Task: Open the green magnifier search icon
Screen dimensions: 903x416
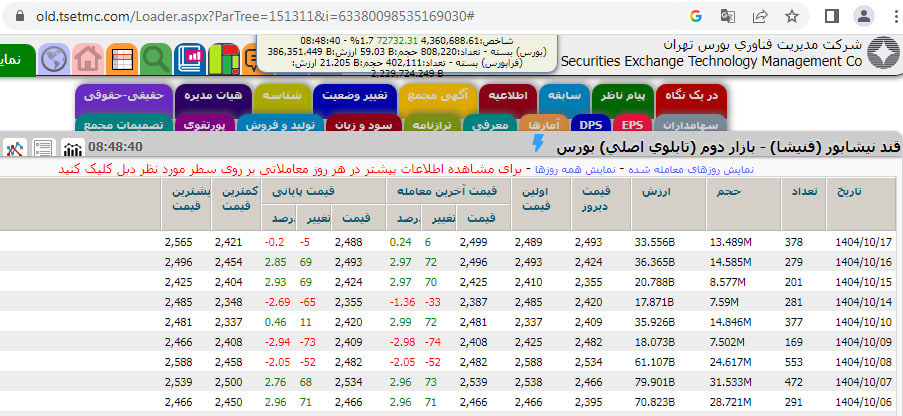Action: pyautogui.click(x=156, y=60)
